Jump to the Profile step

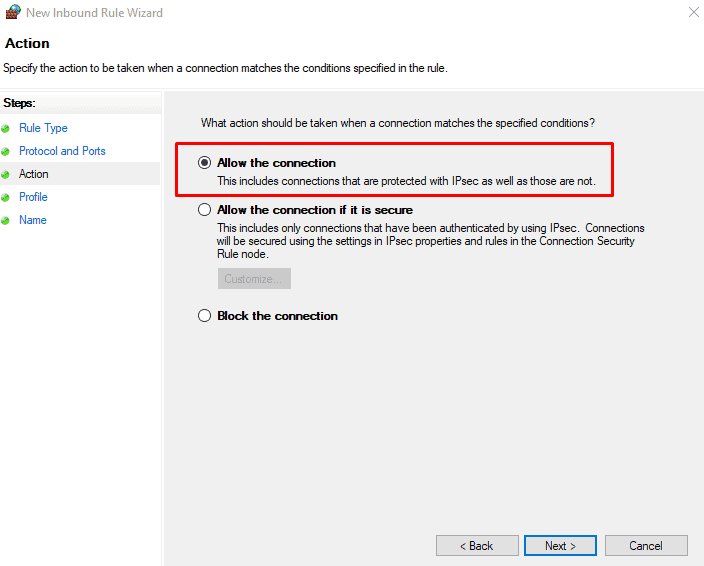(x=33, y=197)
